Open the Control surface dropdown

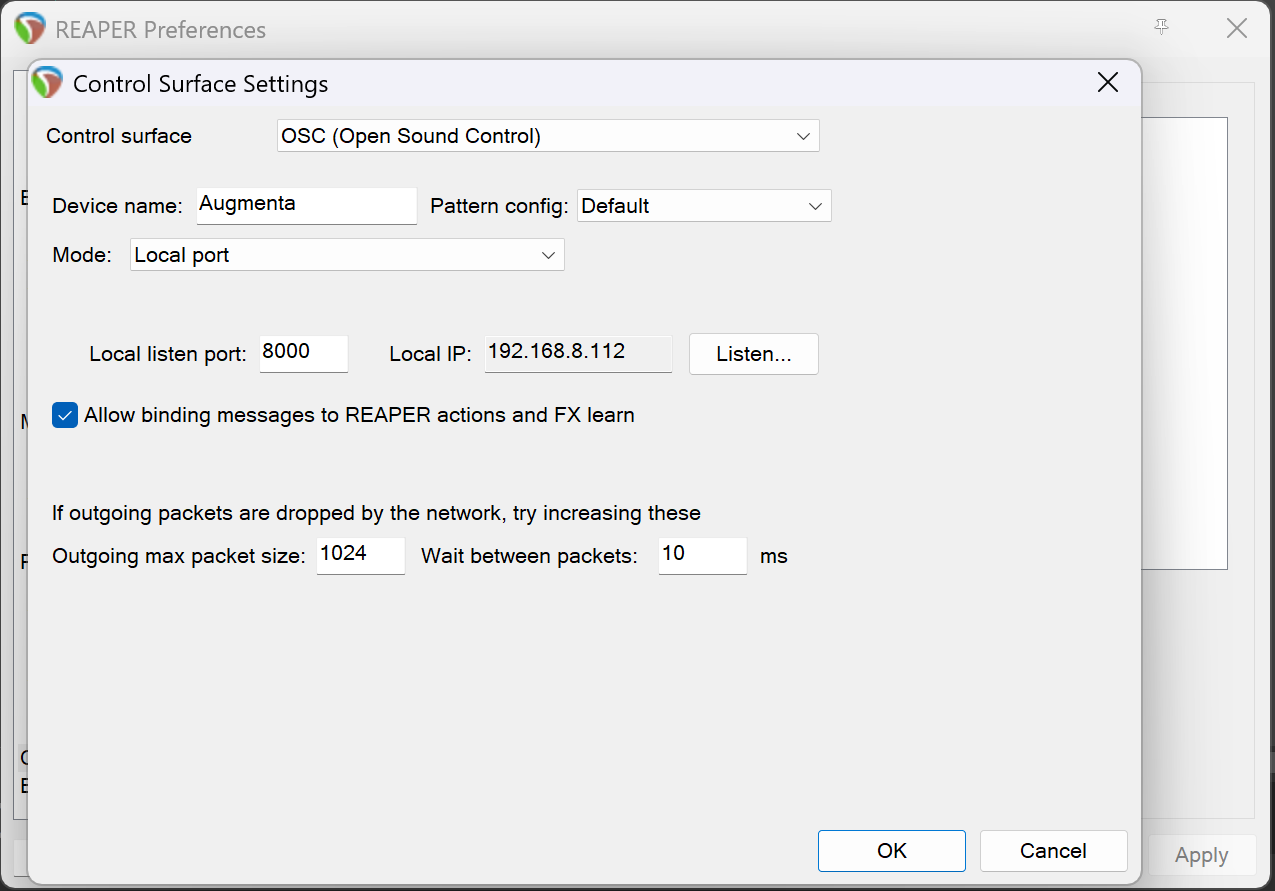click(x=547, y=136)
